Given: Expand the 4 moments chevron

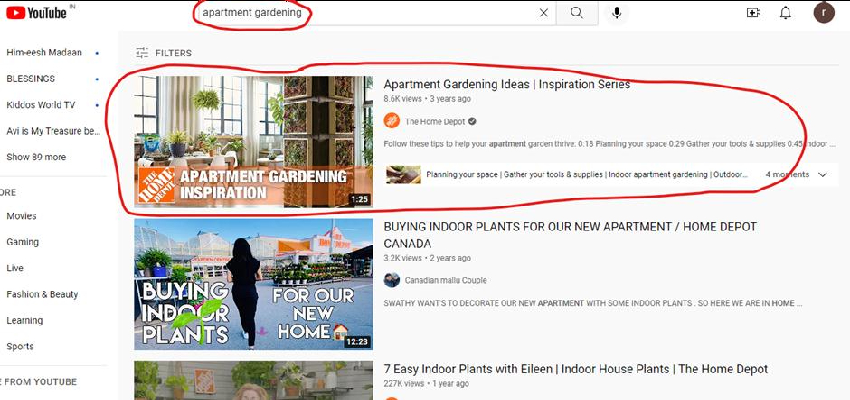Looking at the screenshot, I should pos(822,175).
